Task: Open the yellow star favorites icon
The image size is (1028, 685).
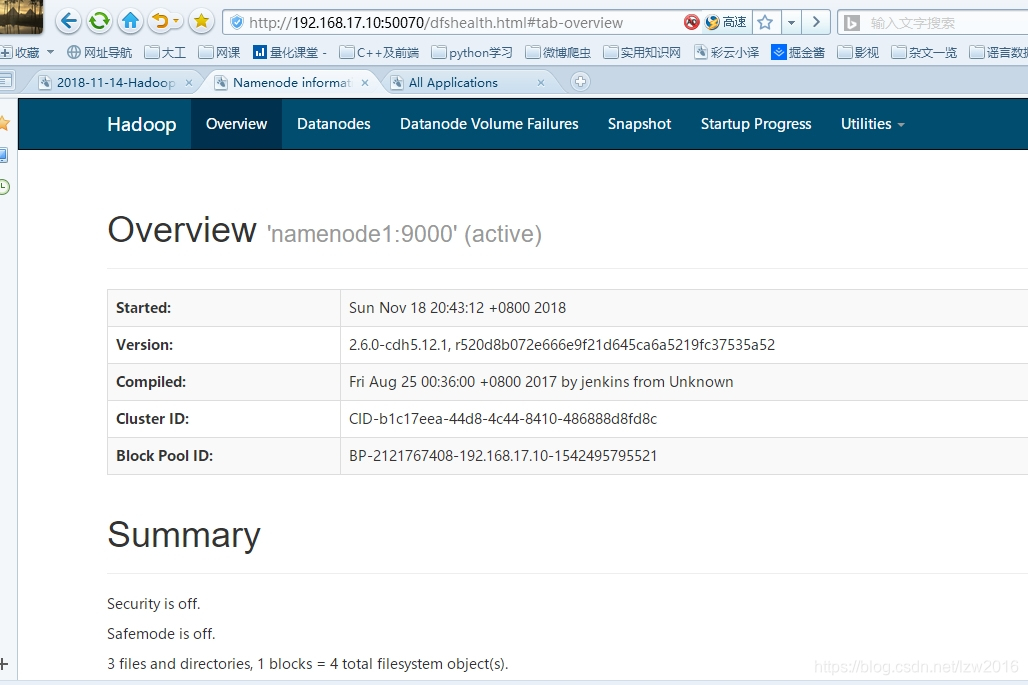Action: coord(201,22)
